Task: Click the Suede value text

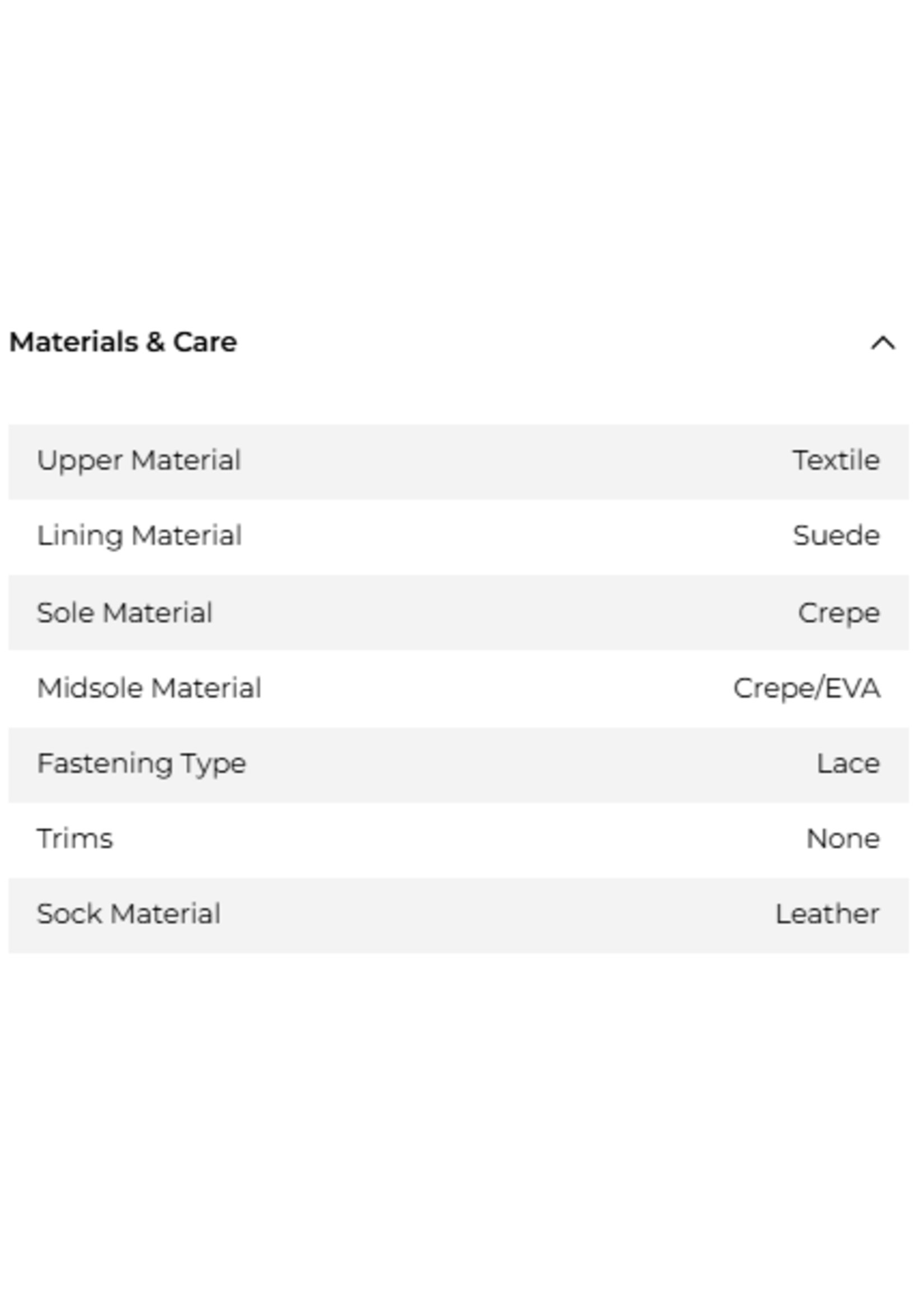Action: 836,536
